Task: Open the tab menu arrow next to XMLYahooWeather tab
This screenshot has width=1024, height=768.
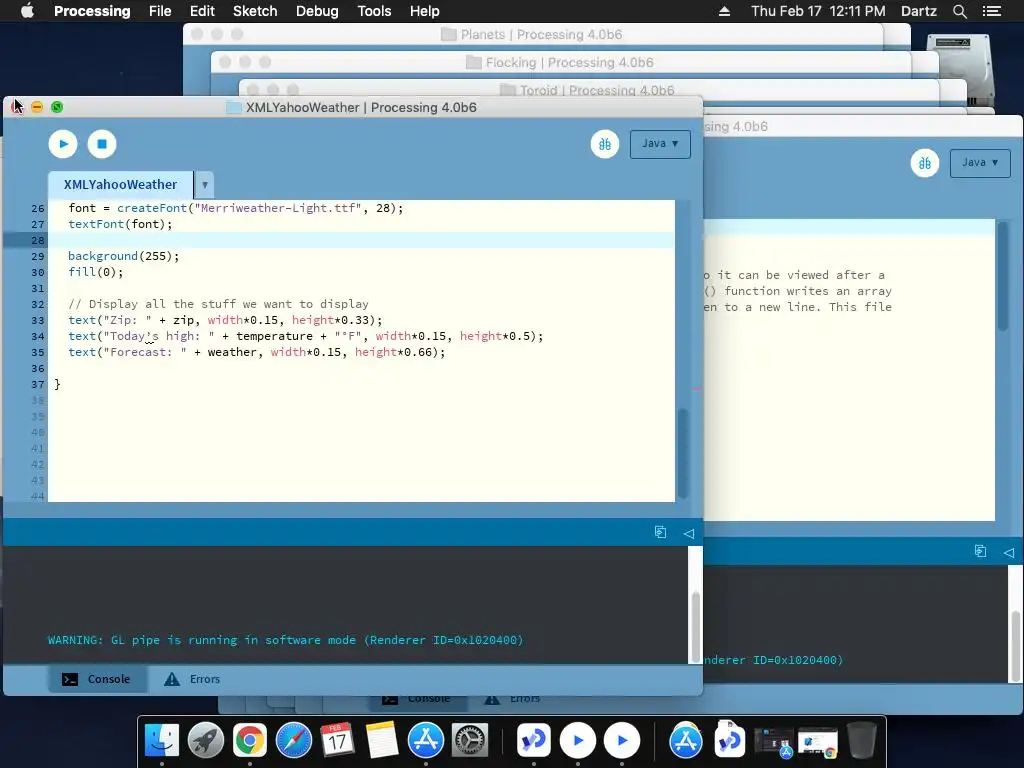Action: tap(204, 185)
